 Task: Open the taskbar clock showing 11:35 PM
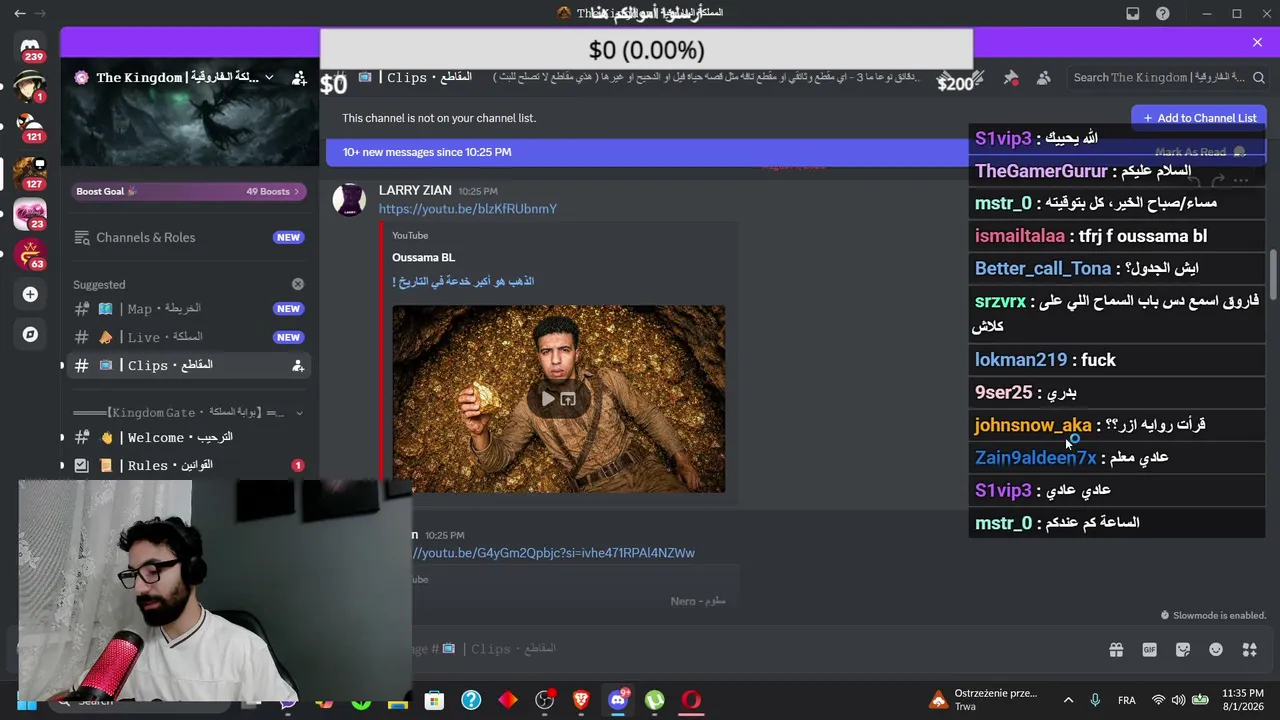coord(1243,700)
